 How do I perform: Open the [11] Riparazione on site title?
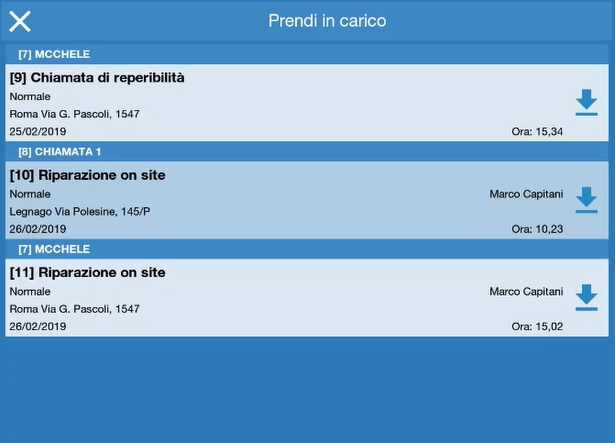click(87, 272)
